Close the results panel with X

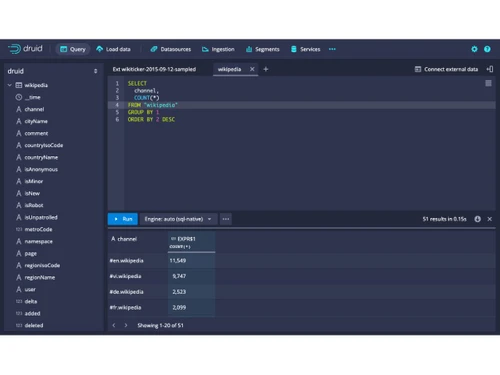tap(490, 219)
